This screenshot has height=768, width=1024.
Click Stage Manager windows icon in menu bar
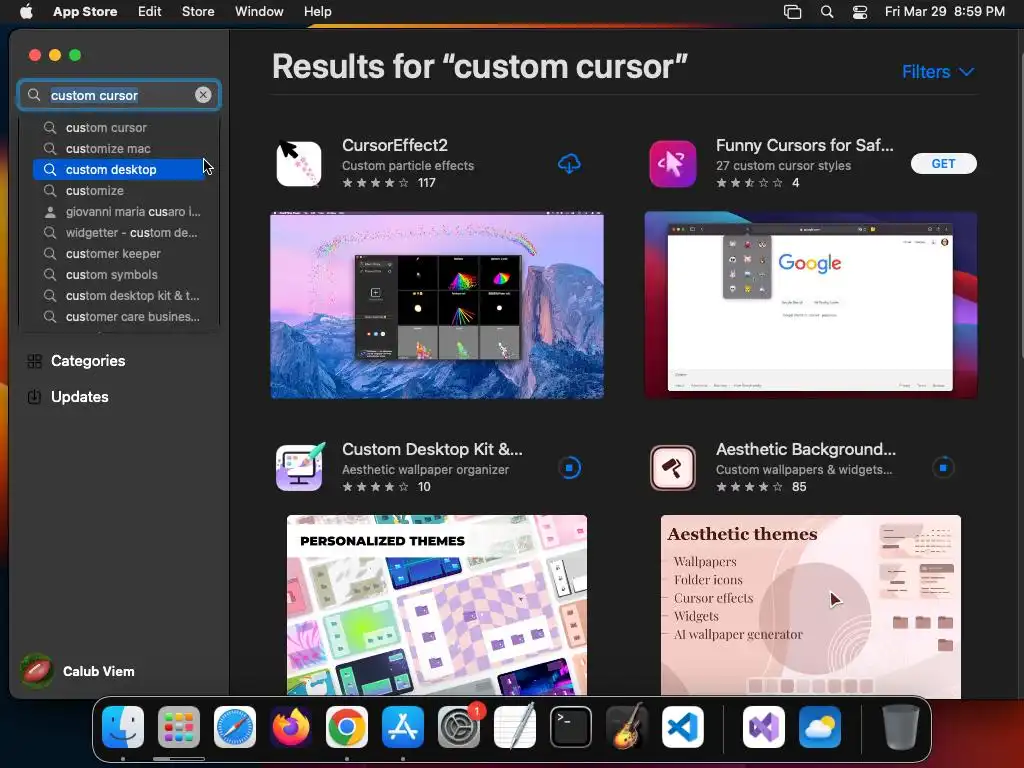coord(792,12)
